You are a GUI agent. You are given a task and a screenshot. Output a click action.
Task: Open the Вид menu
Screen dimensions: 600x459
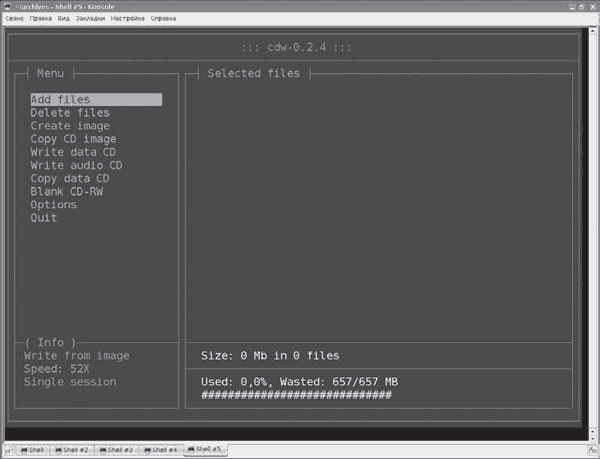pos(63,18)
